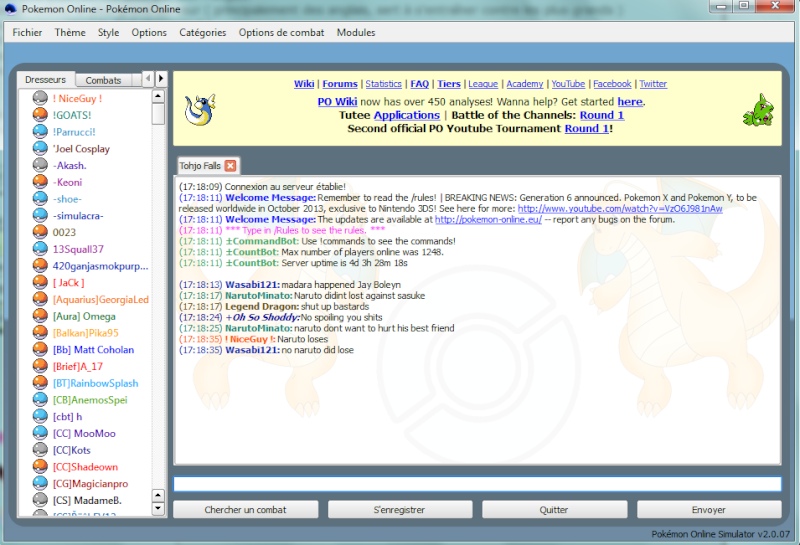Click the blue ball icon beside !Parrucci!
The width and height of the screenshot is (800, 545).
click(40, 132)
